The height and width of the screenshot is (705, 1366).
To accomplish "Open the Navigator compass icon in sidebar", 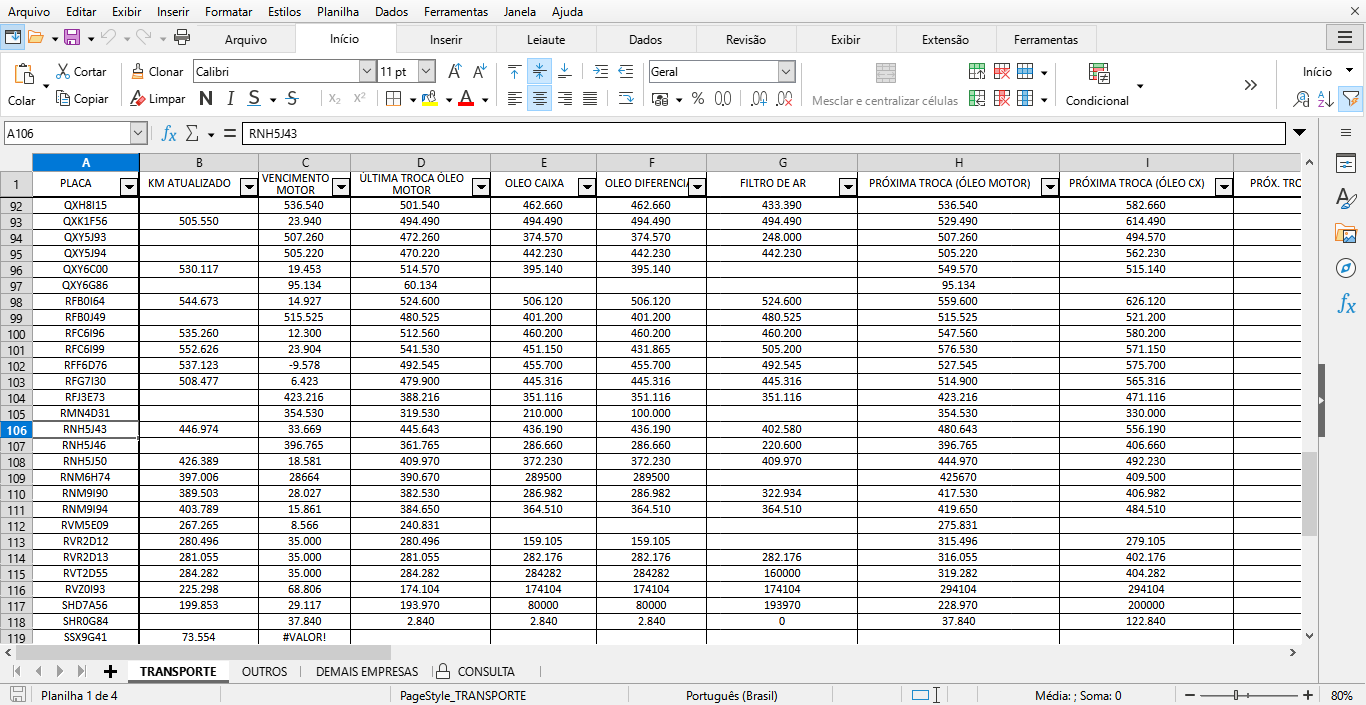I will tap(1346, 269).
